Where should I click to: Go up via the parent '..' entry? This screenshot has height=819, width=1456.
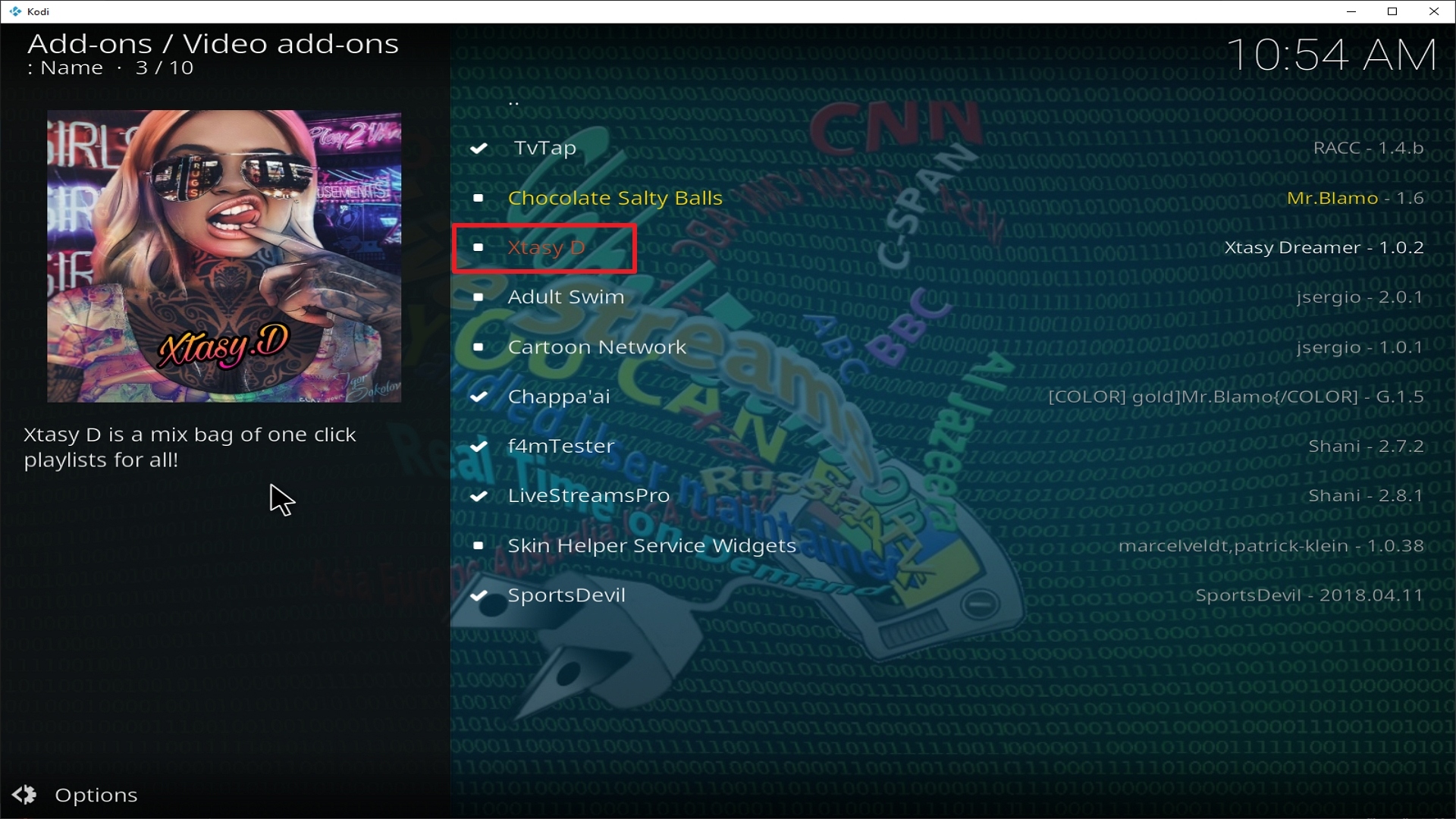(x=514, y=102)
